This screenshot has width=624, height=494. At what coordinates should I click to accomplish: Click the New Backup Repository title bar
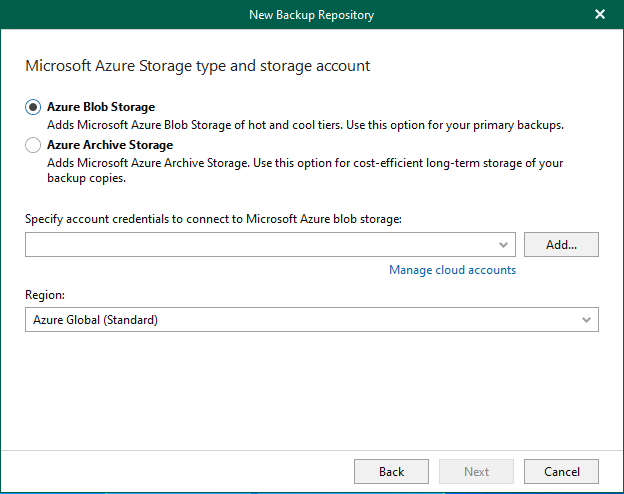[x=311, y=14]
